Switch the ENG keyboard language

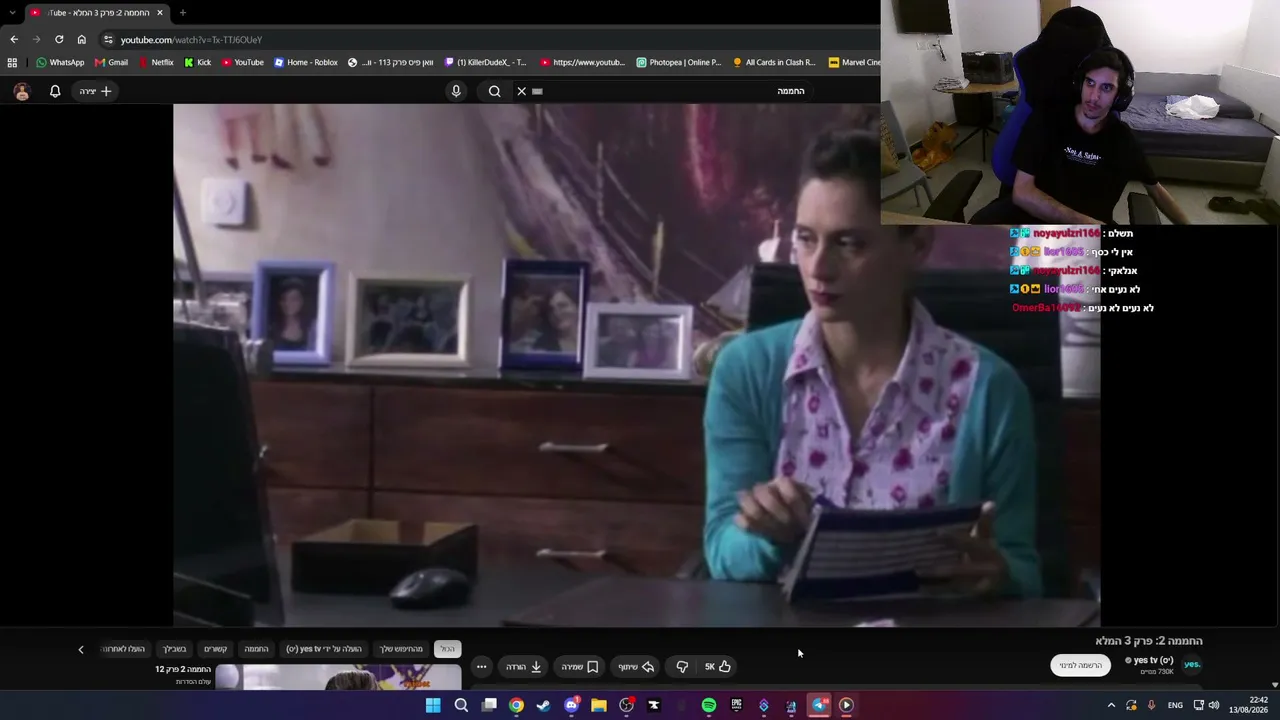click(1175, 705)
